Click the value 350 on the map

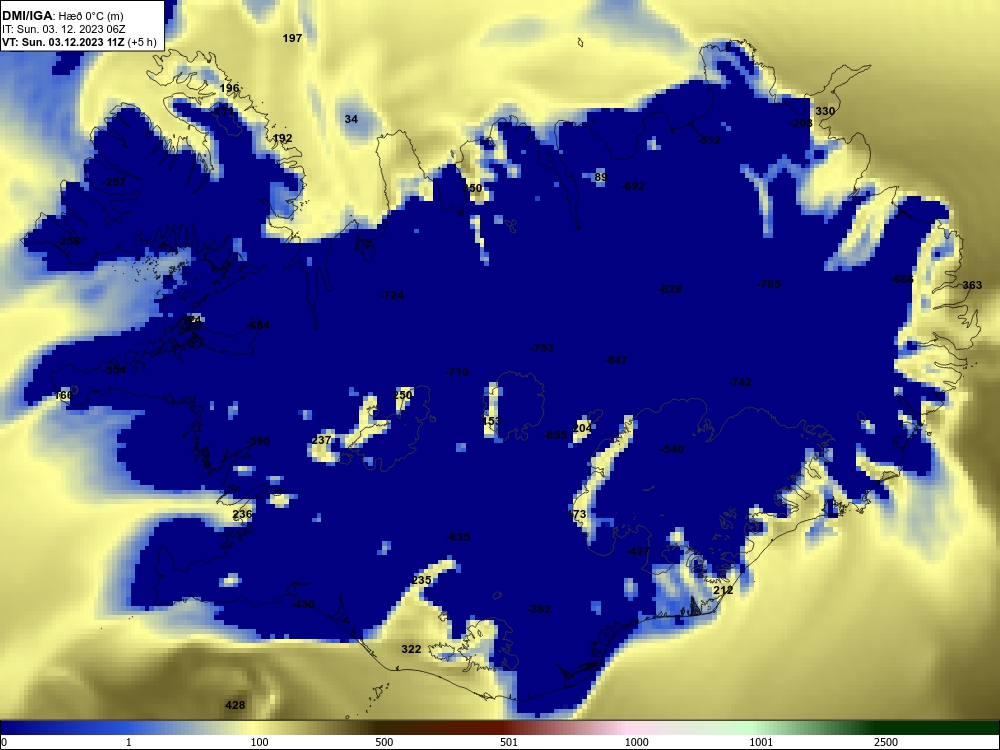point(473,188)
